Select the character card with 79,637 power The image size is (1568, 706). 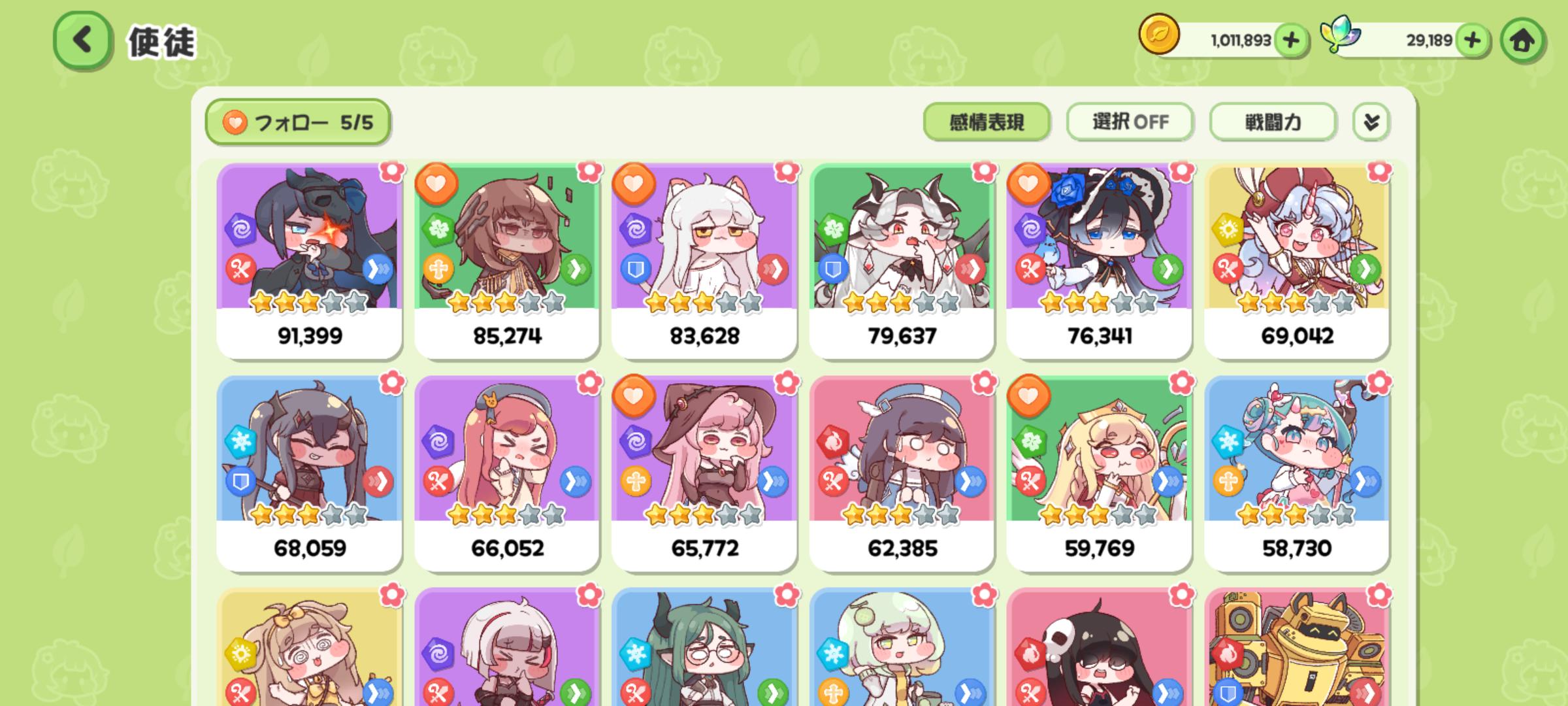[902, 261]
